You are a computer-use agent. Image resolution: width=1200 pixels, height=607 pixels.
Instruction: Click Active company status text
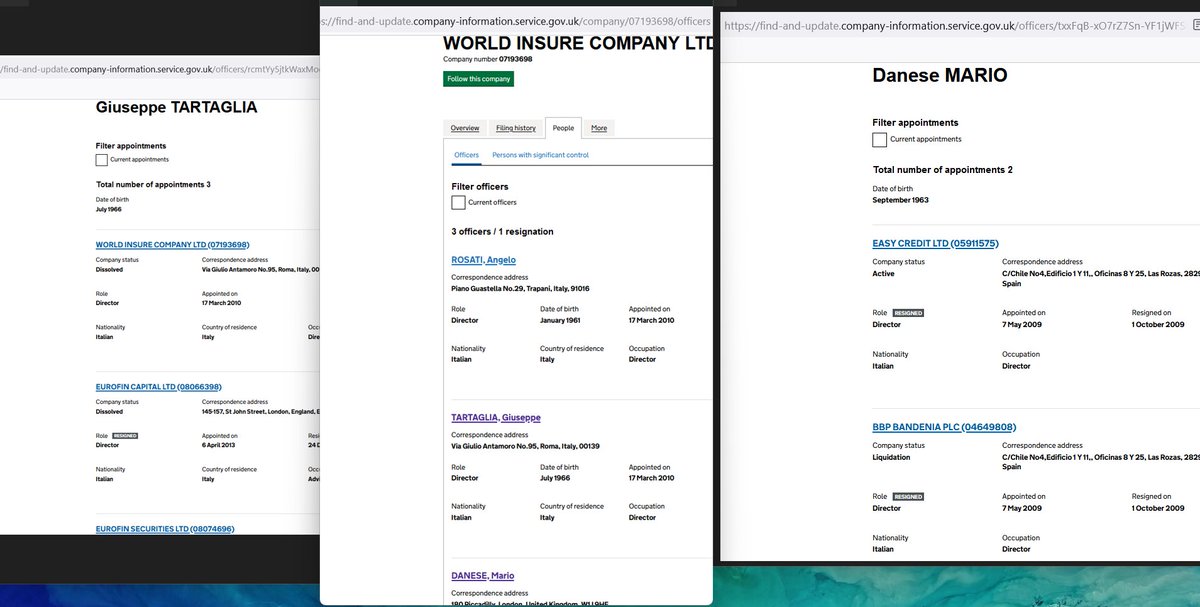coord(884,273)
